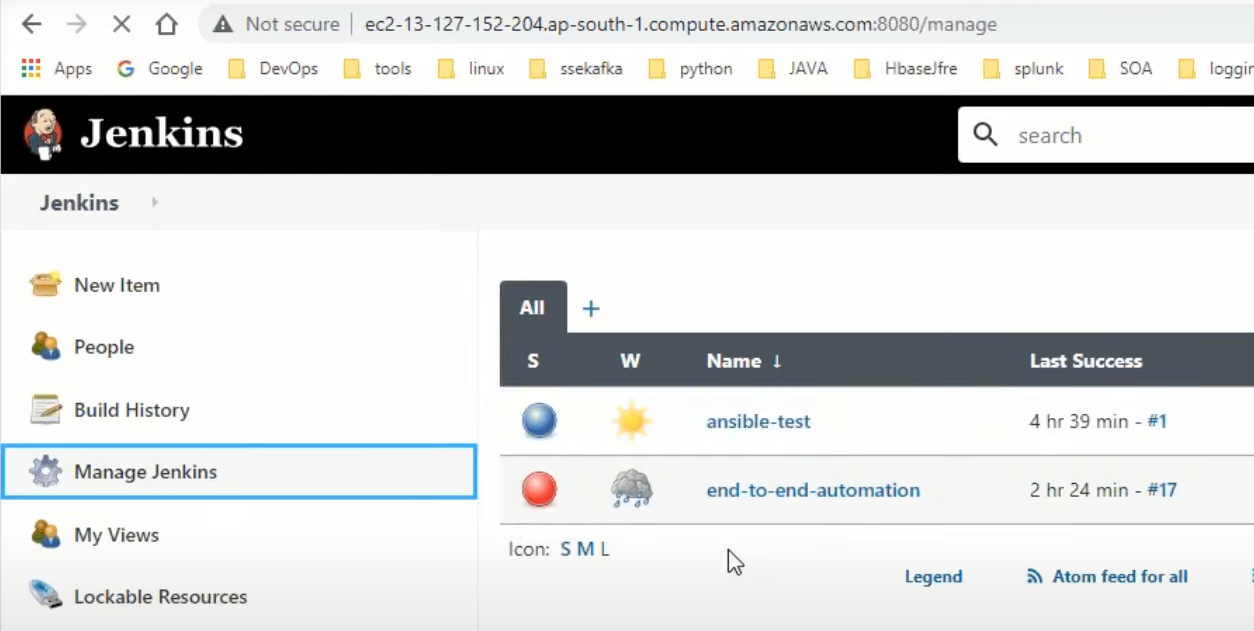Open the ssekafka bookmark folder
The height and width of the screenshot is (631, 1254).
coord(575,68)
